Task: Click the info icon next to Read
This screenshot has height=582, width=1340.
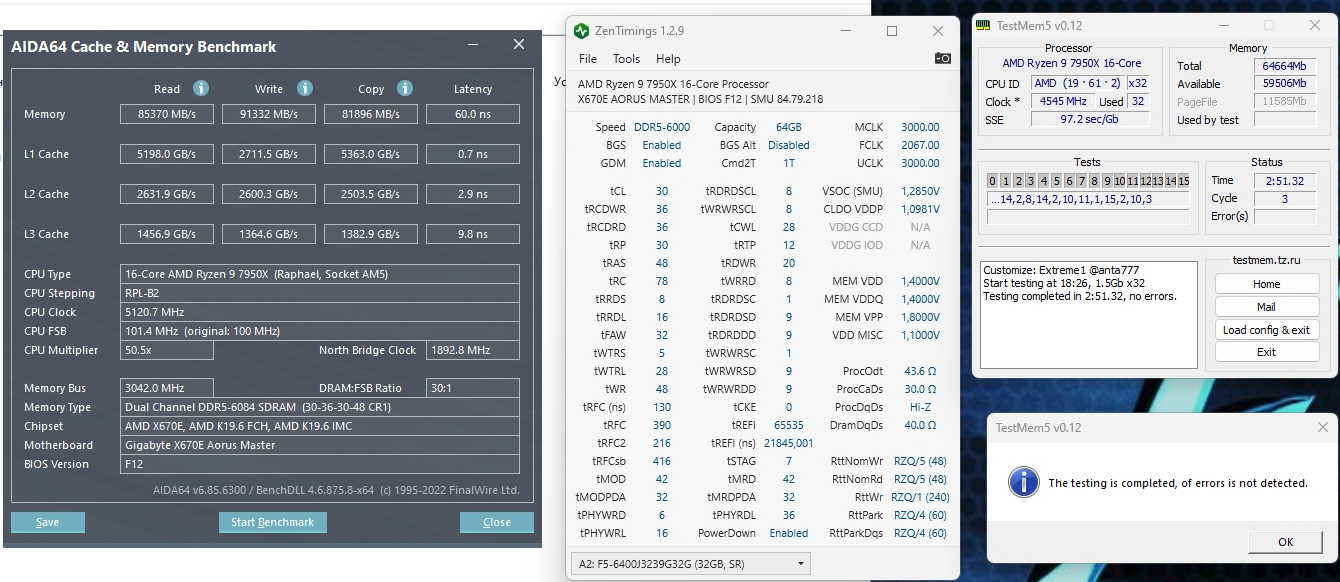Action: pyautogui.click(x=200, y=88)
